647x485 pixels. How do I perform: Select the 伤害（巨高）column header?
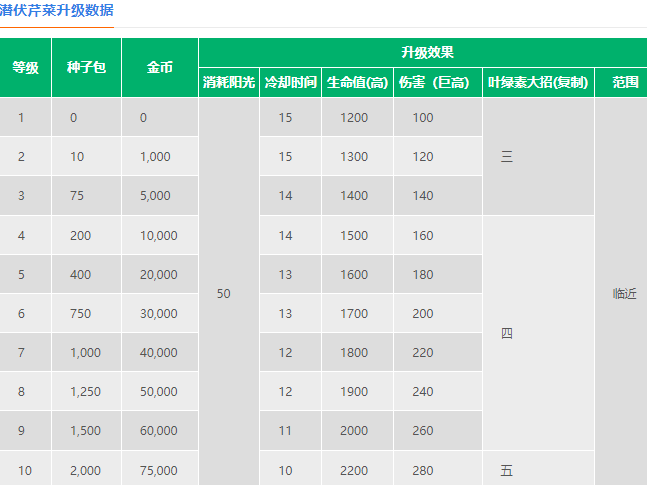(438, 83)
